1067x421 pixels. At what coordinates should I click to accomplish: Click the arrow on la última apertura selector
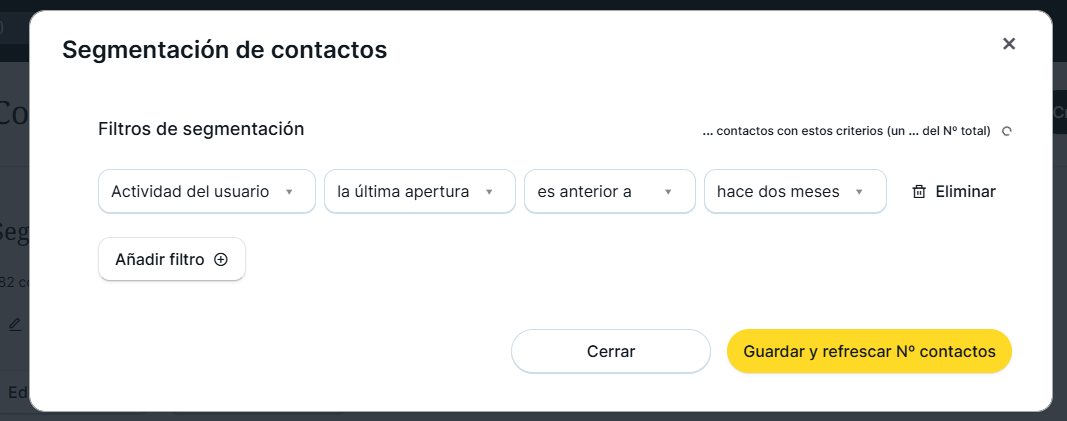pyautogui.click(x=489, y=192)
